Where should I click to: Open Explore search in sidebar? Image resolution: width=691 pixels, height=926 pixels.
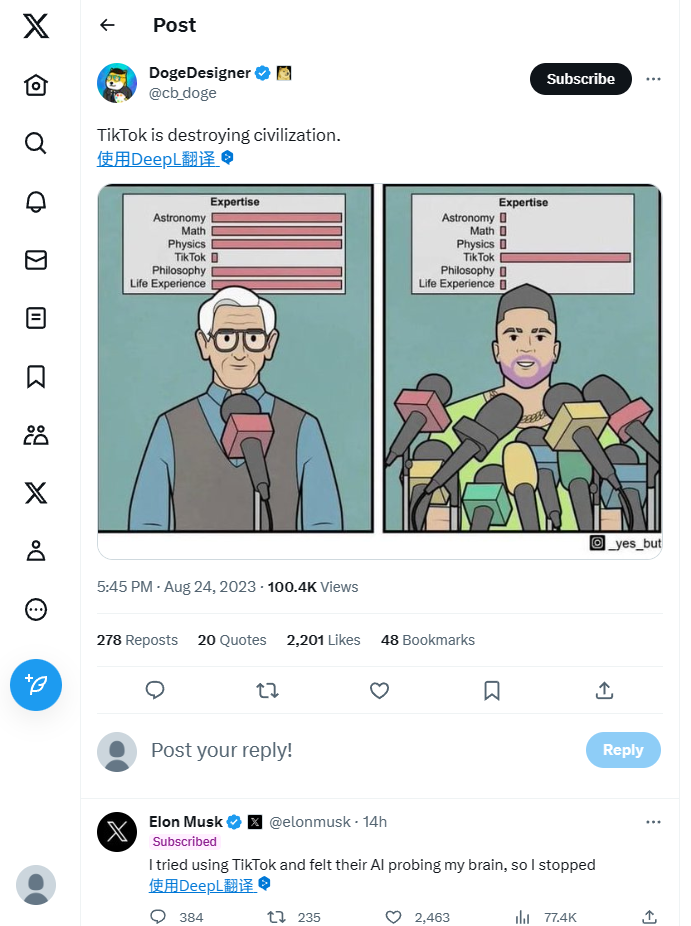pos(36,143)
